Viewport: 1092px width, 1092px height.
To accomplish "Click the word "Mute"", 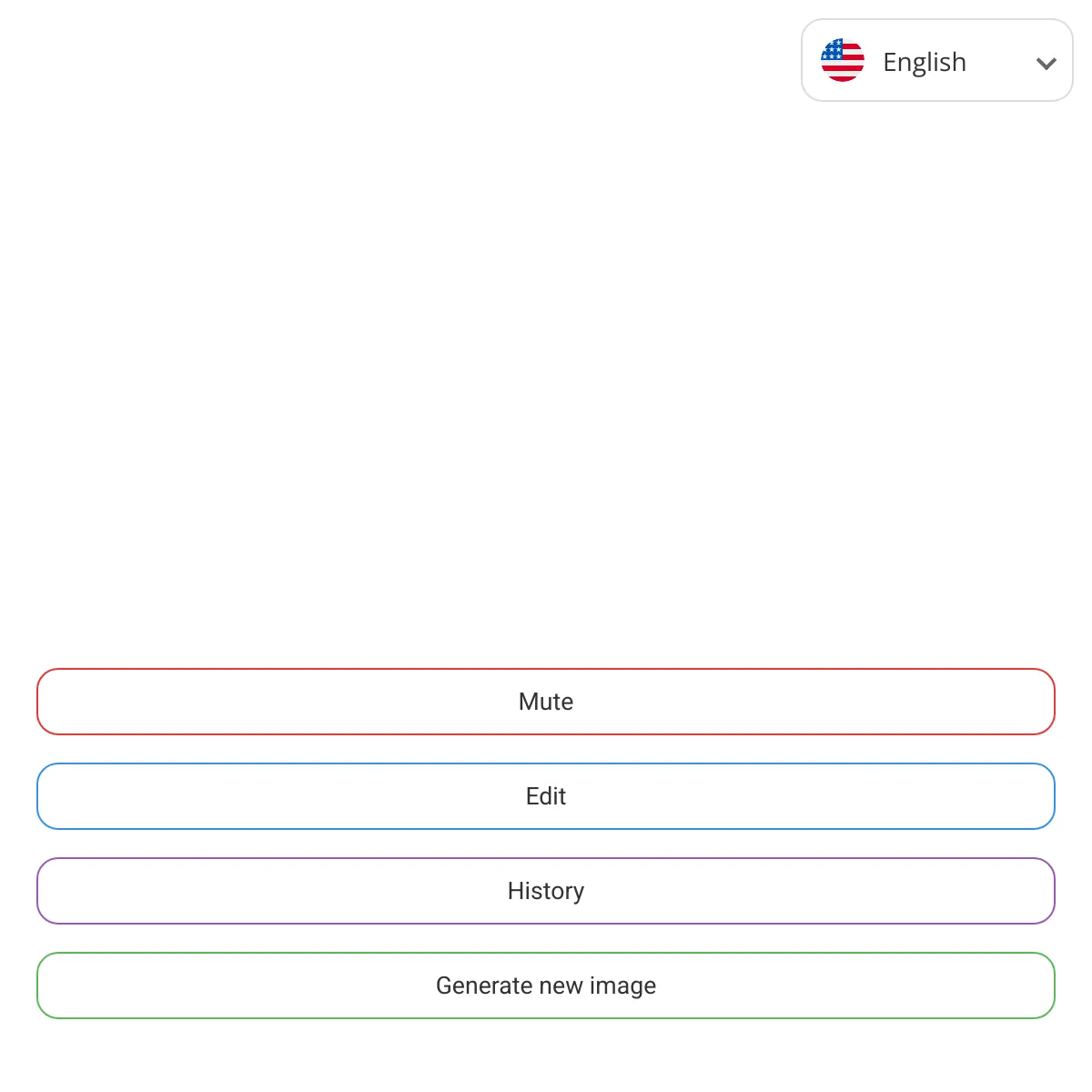I will (546, 702).
